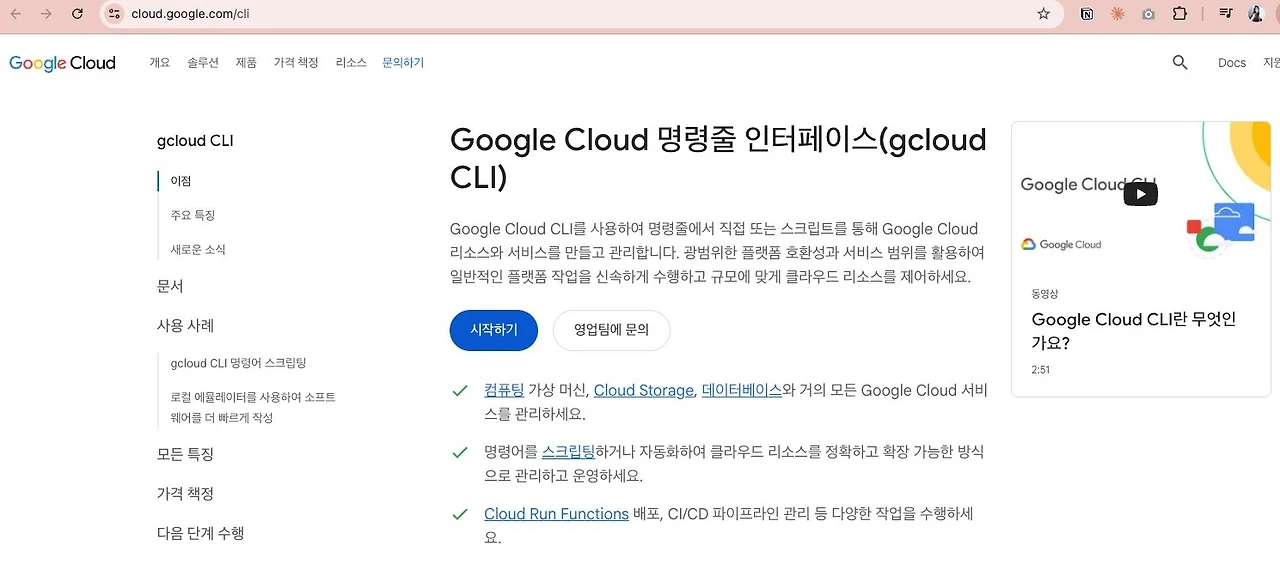This screenshot has height=582, width=1280.
Task: Open the video card thumbnail
Action: pos(1141,194)
